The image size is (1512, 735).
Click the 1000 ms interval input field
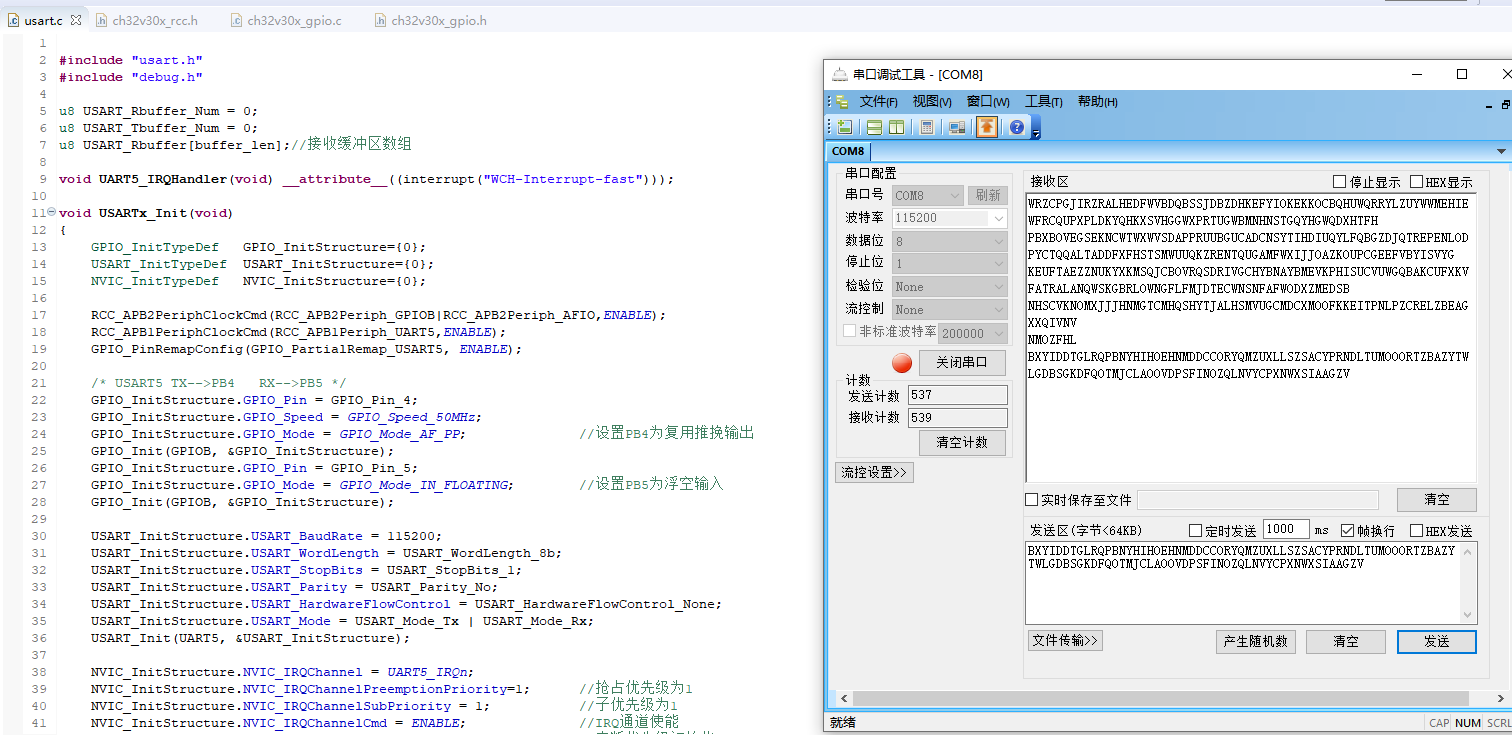click(1286, 529)
